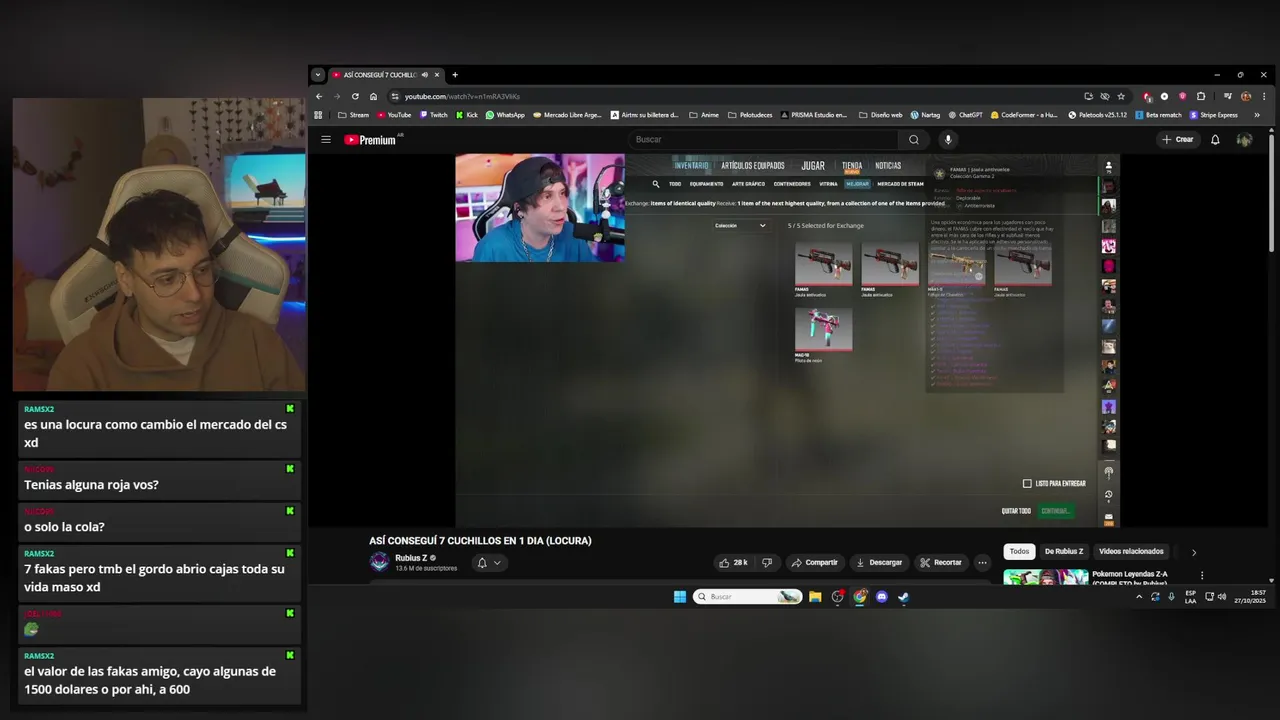Open the YouTube guide hamburger menu
This screenshot has width=1280, height=720.
326,140
